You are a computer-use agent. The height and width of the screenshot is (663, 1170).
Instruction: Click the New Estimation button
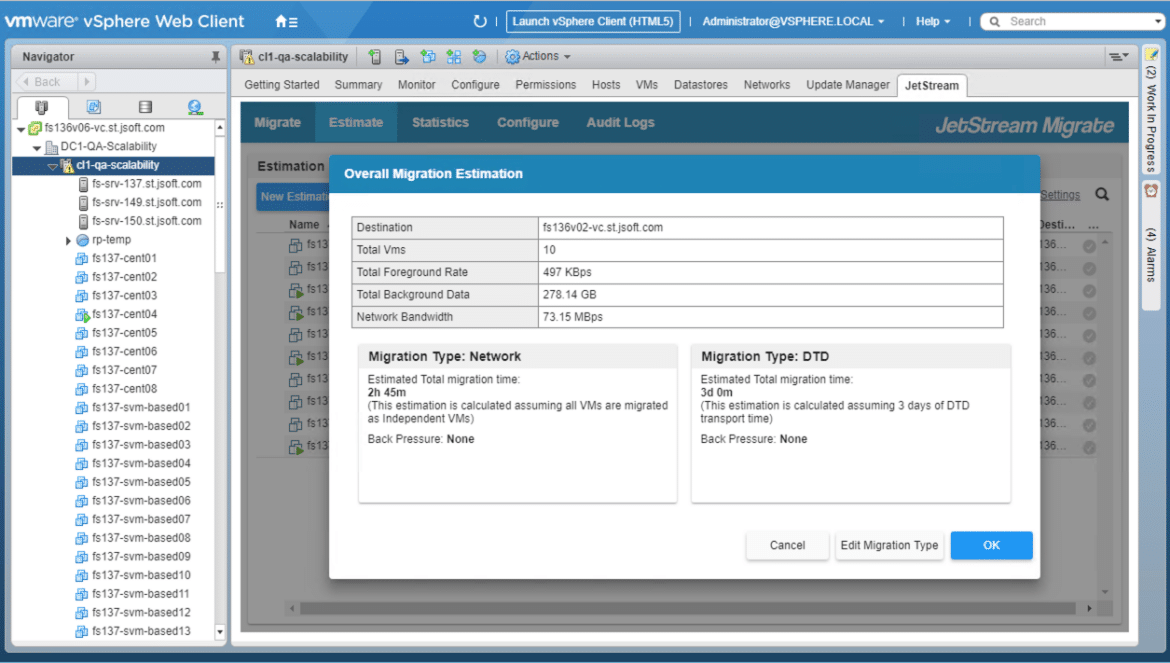click(x=294, y=197)
